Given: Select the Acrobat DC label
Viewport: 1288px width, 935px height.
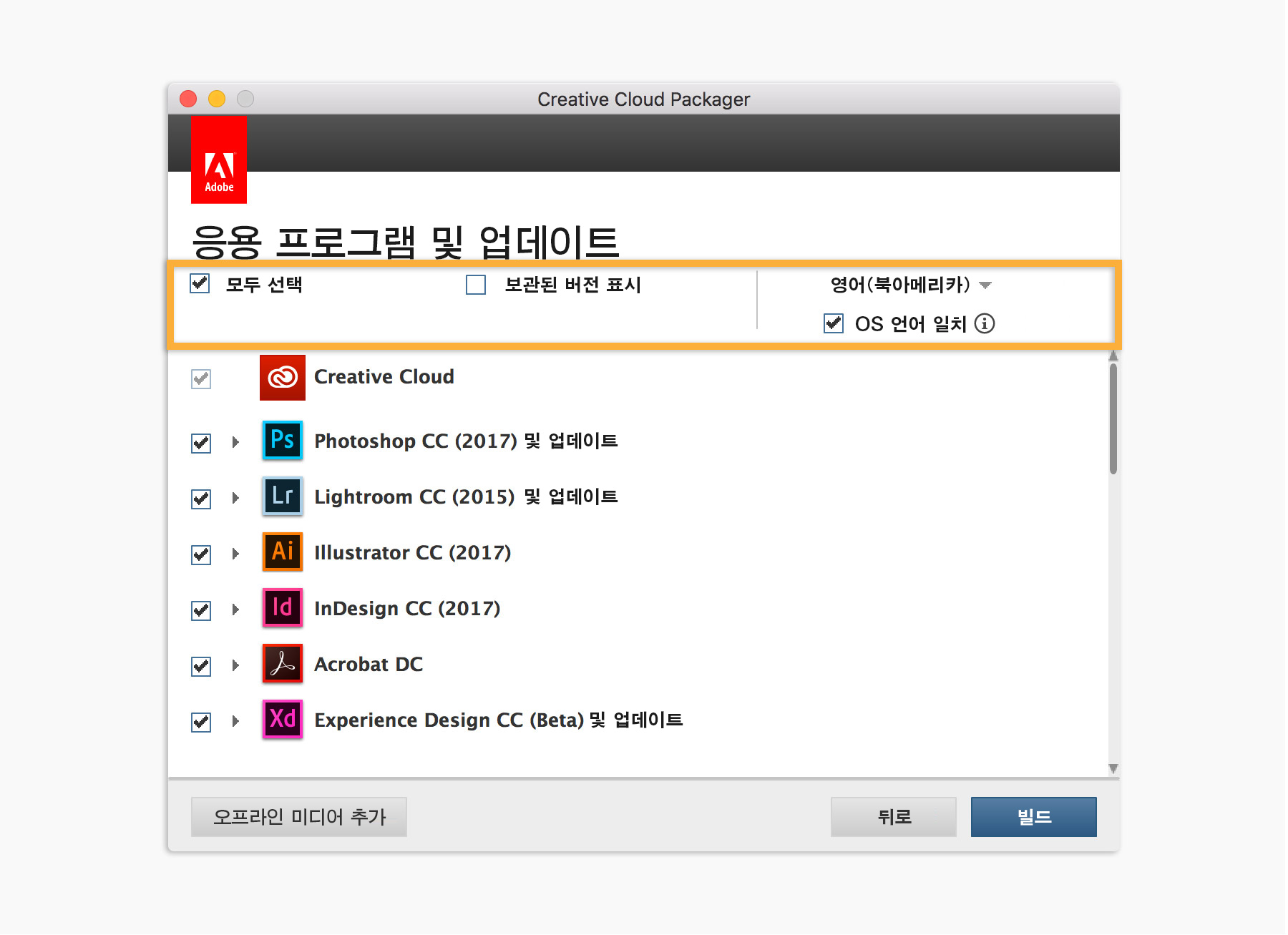Looking at the screenshot, I should tap(369, 664).
